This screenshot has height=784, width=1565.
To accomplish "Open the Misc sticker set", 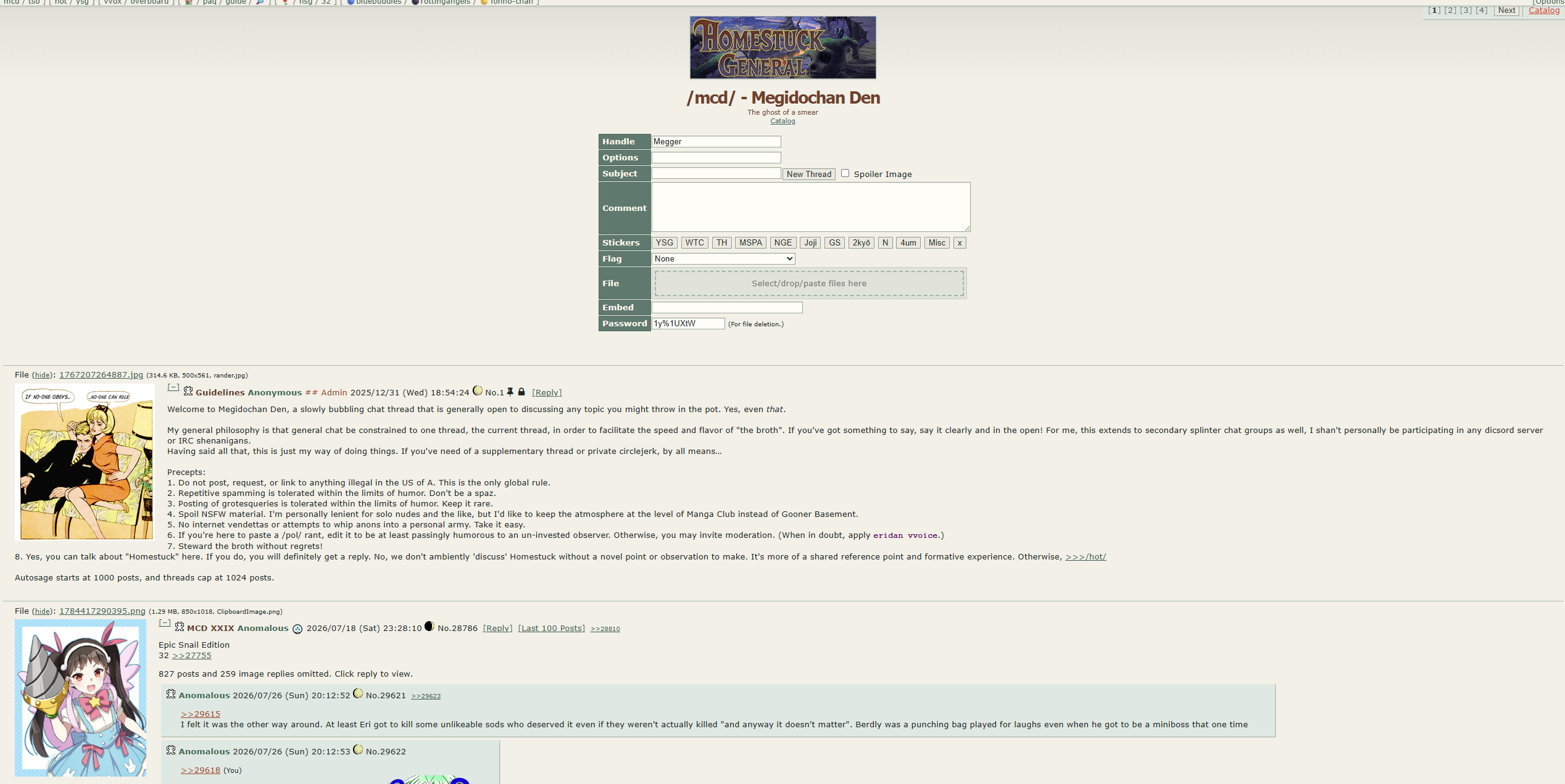I will click(937, 243).
